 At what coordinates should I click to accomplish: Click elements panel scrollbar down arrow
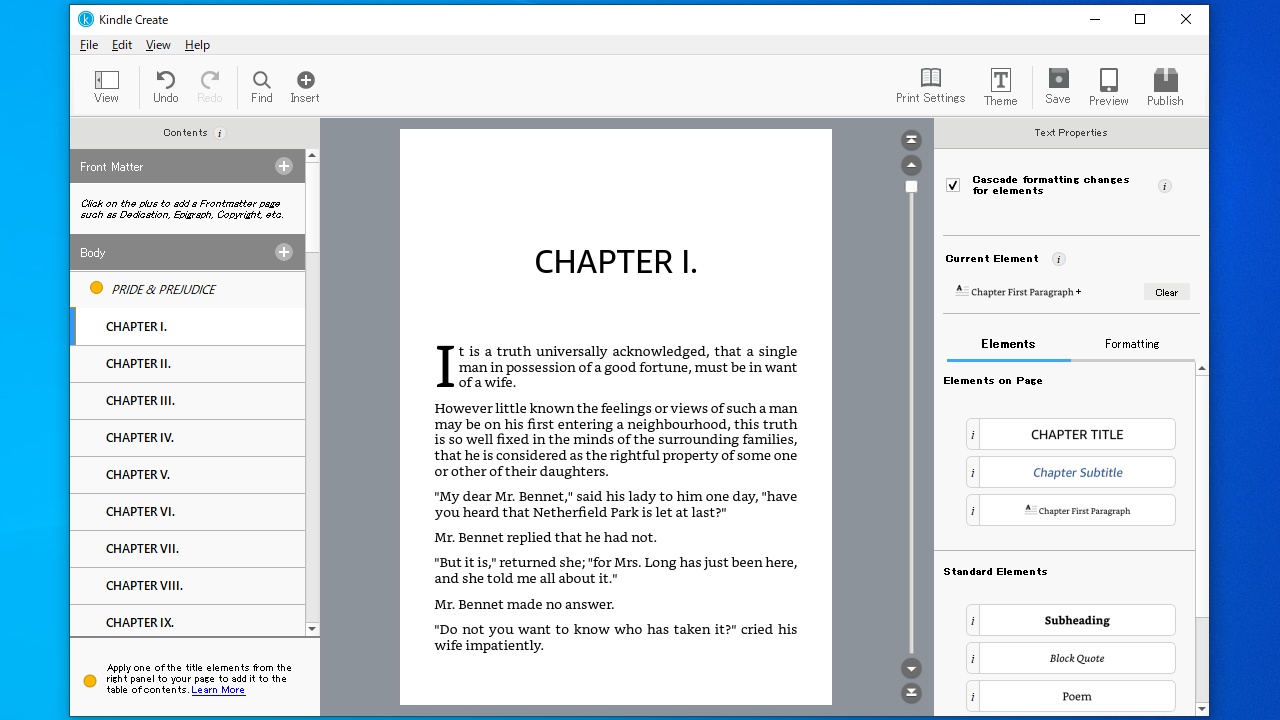click(x=1202, y=709)
